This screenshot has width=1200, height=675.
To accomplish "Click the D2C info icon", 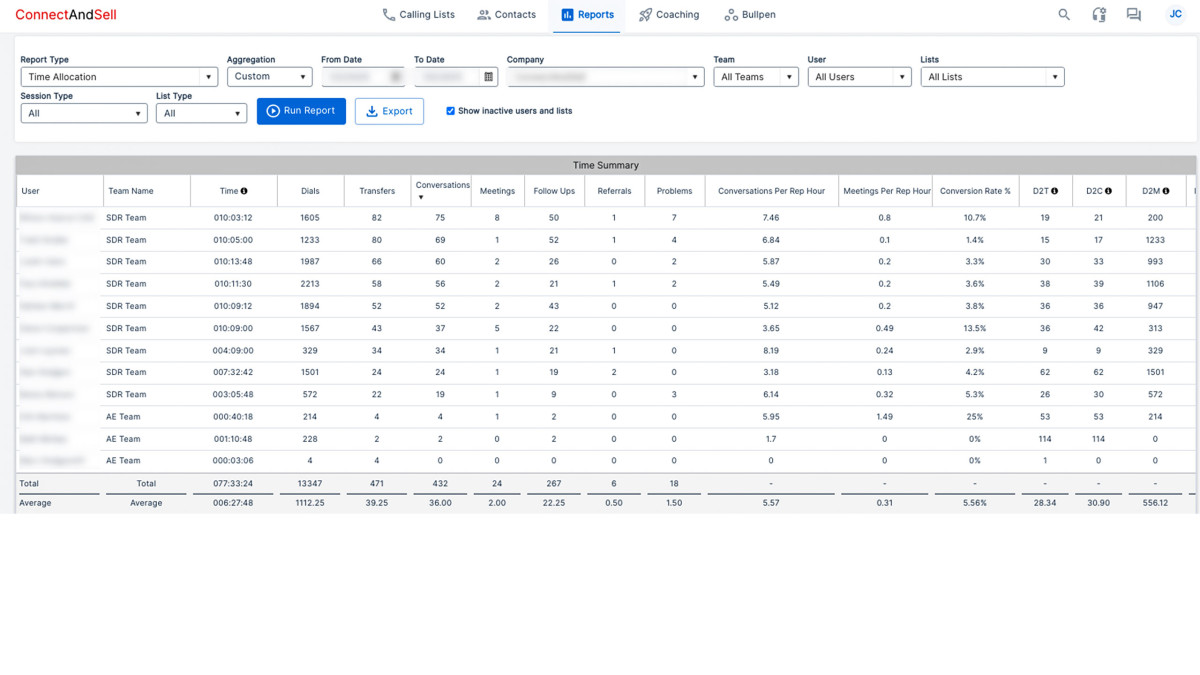I will (1108, 191).
